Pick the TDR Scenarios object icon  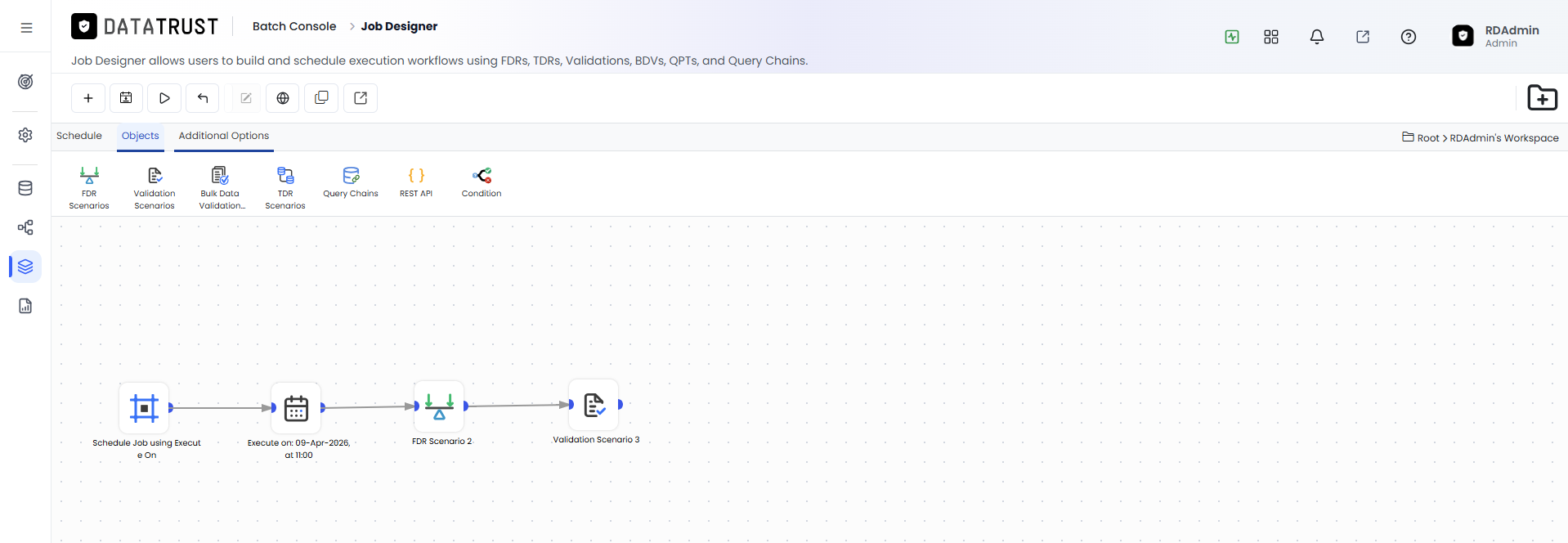click(x=285, y=187)
